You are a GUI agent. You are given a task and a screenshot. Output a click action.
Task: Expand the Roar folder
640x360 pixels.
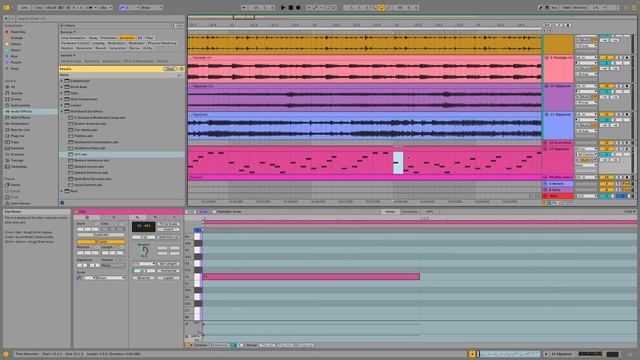click(x=62, y=191)
